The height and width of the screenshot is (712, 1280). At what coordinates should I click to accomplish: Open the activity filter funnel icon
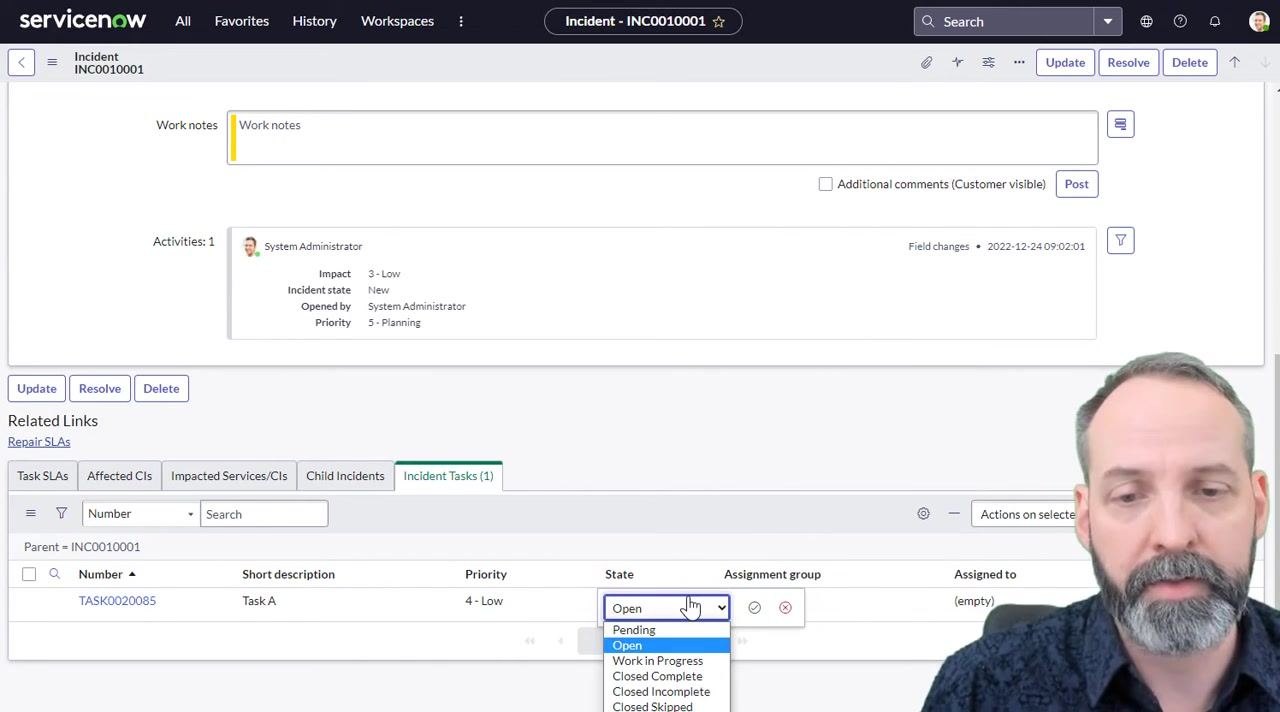[1120, 240]
